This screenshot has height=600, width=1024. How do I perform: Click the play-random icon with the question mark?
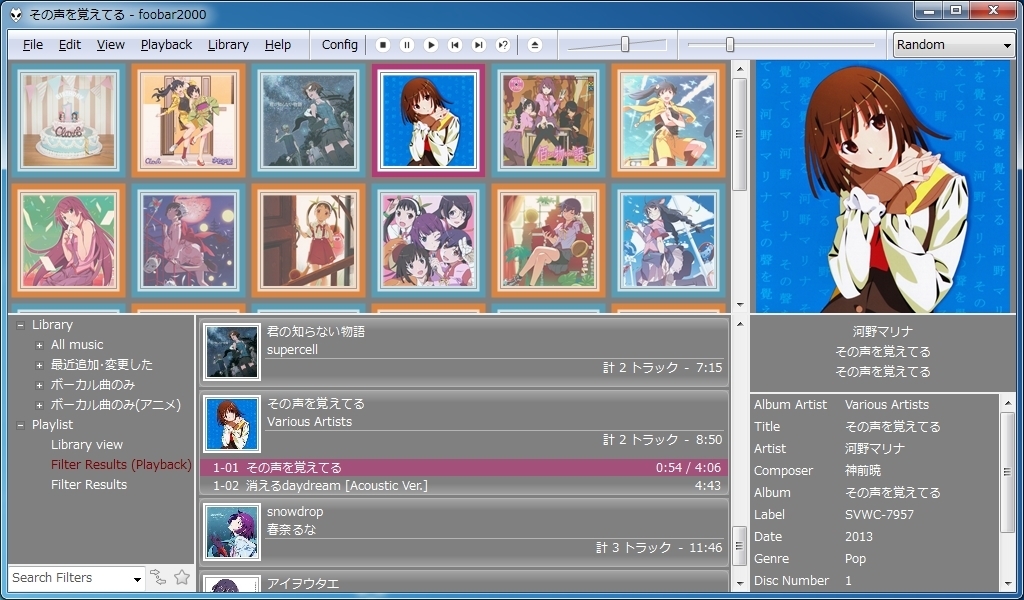click(504, 45)
